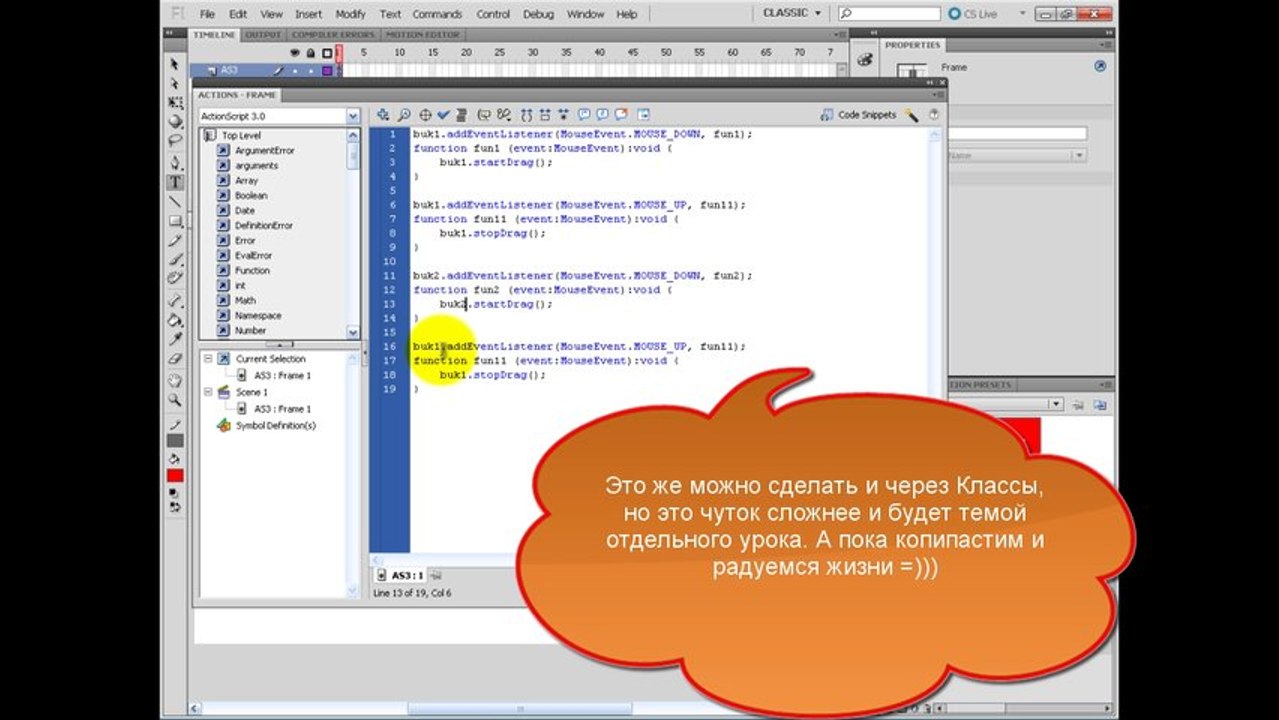This screenshot has width=1279, height=720.
Task: Open the Commands menu
Action: (x=437, y=14)
